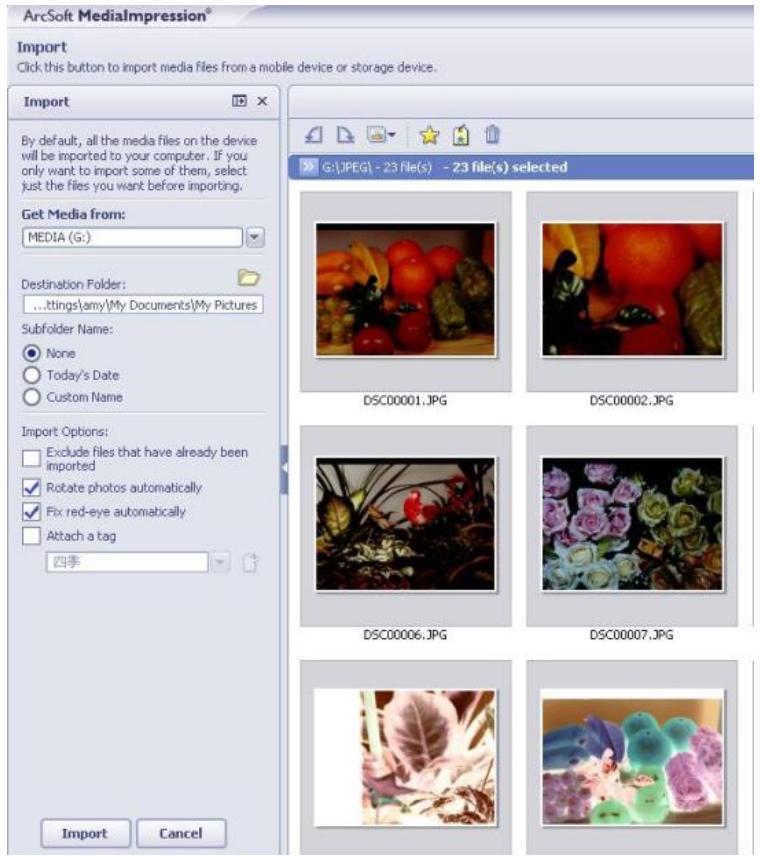
Task: Uncheck Fix red-eye automatically
Action: point(32,512)
